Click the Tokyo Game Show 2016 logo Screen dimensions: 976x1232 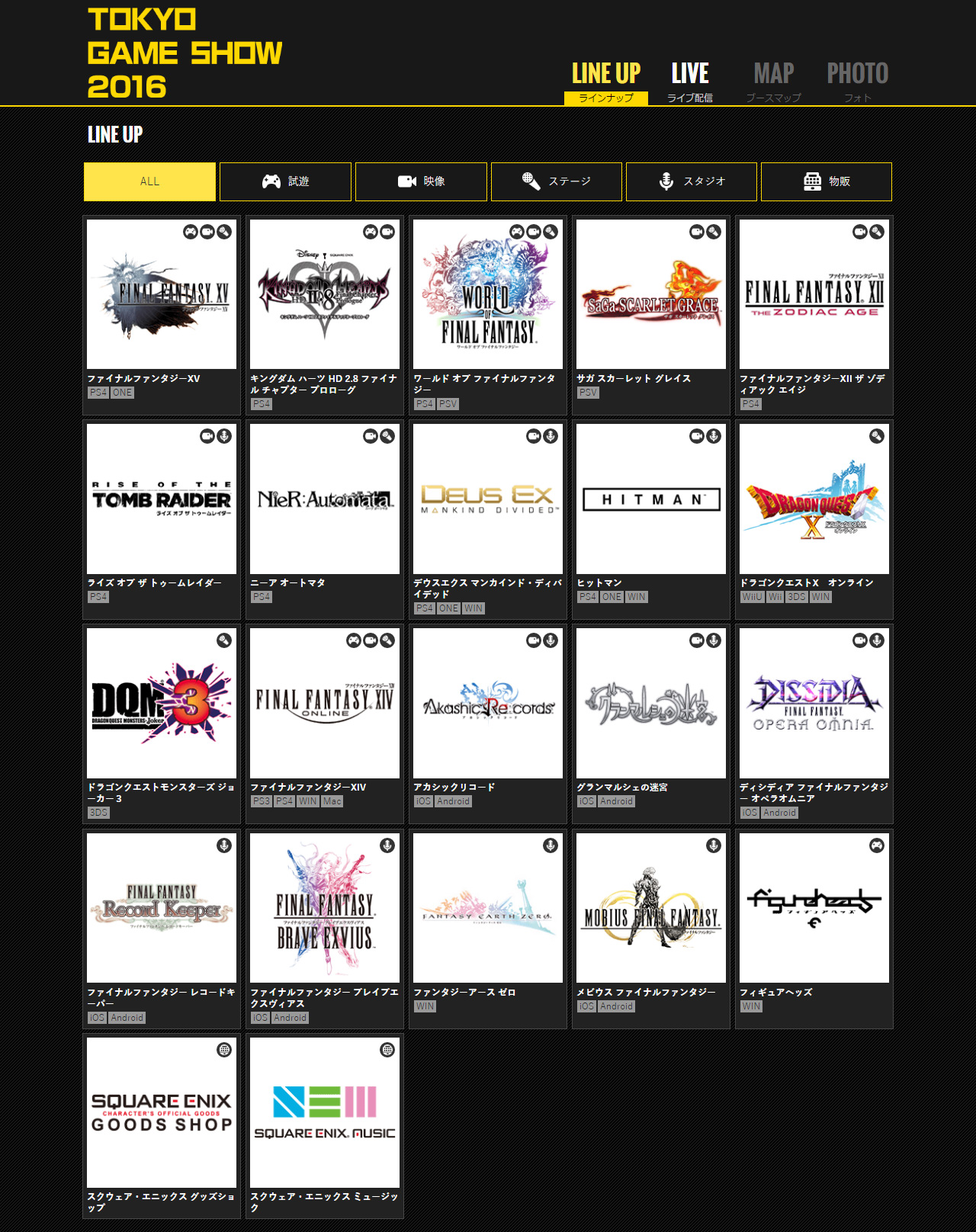pyautogui.click(x=185, y=53)
